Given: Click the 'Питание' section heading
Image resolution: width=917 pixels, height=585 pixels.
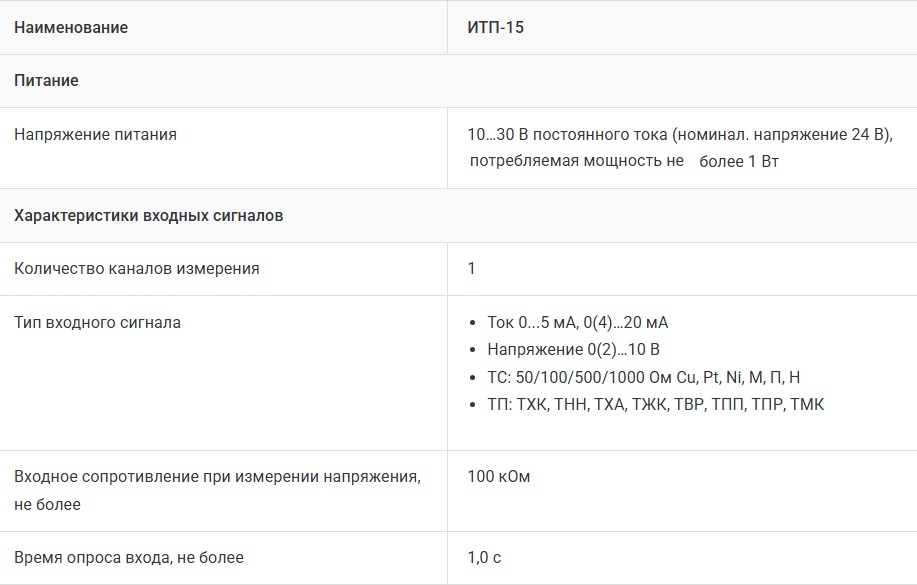Looking at the screenshot, I should coord(46,81).
